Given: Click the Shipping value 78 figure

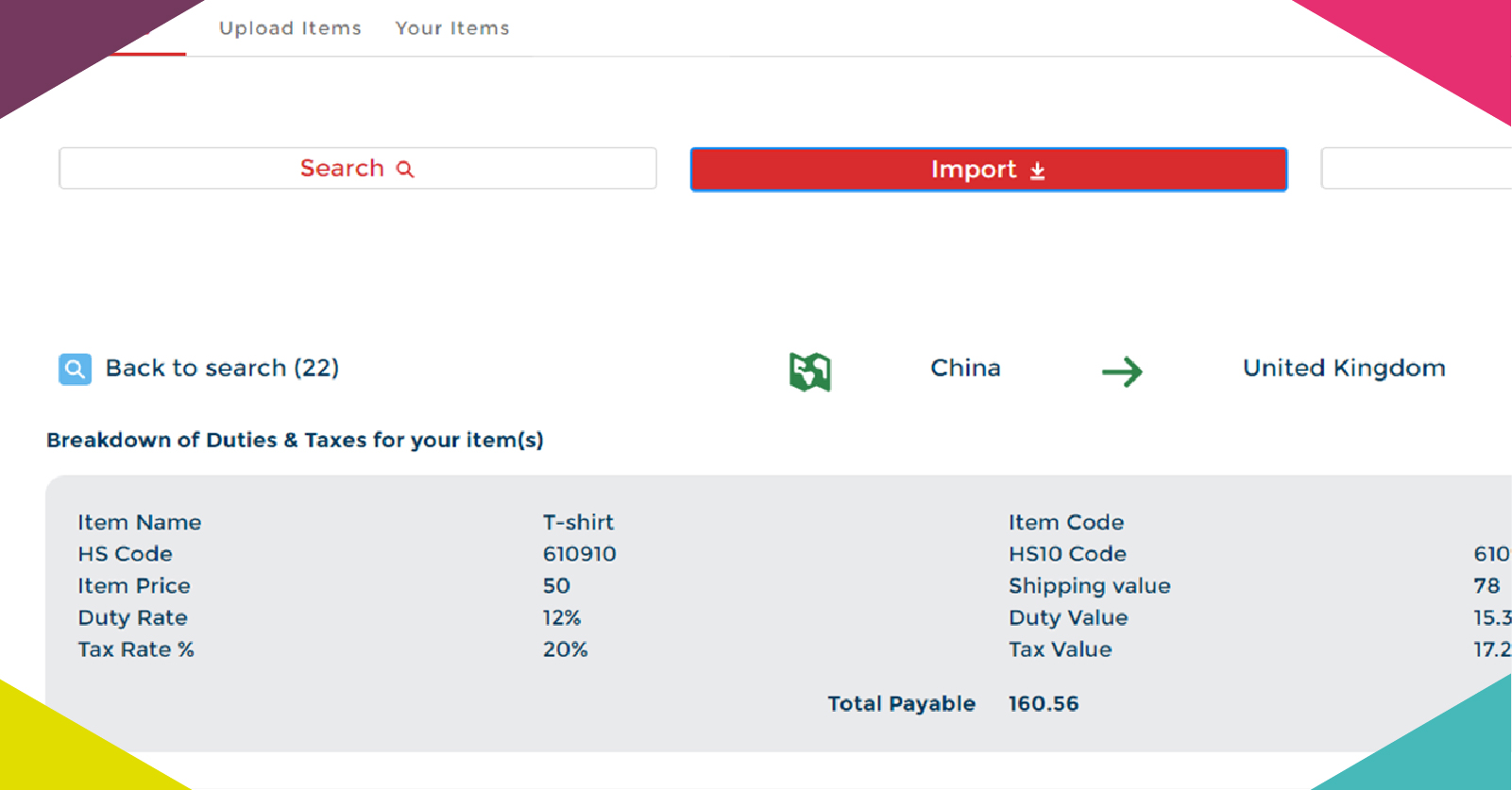Looking at the screenshot, I should pos(1486,585).
